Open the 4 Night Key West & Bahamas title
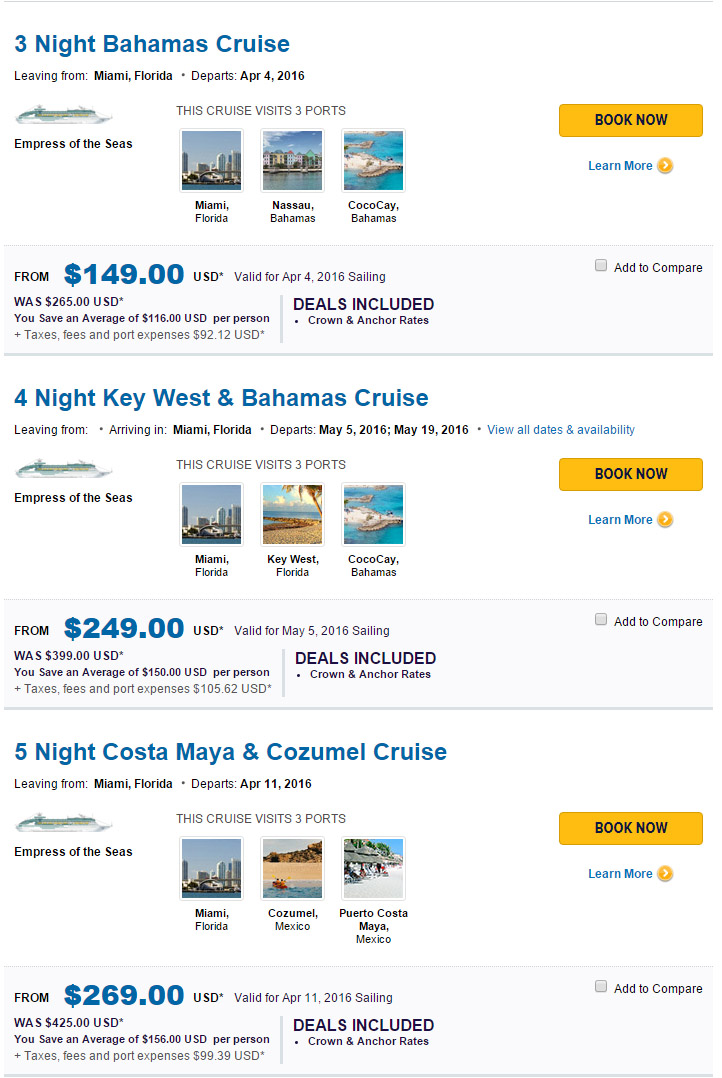722x1078 pixels. (x=221, y=398)
